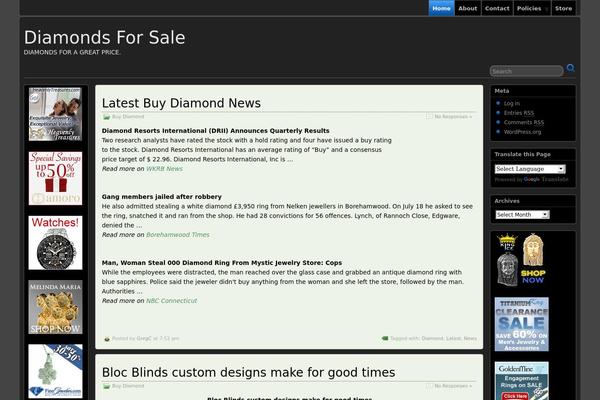Viewport: 600px width, 400px height.
Task: Click folder icon beside Latest Buy Diamond News category
Action: pos(107,117)
